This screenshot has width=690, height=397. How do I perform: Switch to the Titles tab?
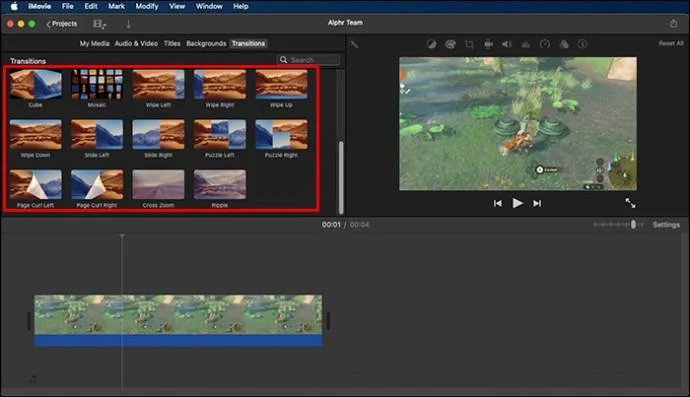pos(172,43)
